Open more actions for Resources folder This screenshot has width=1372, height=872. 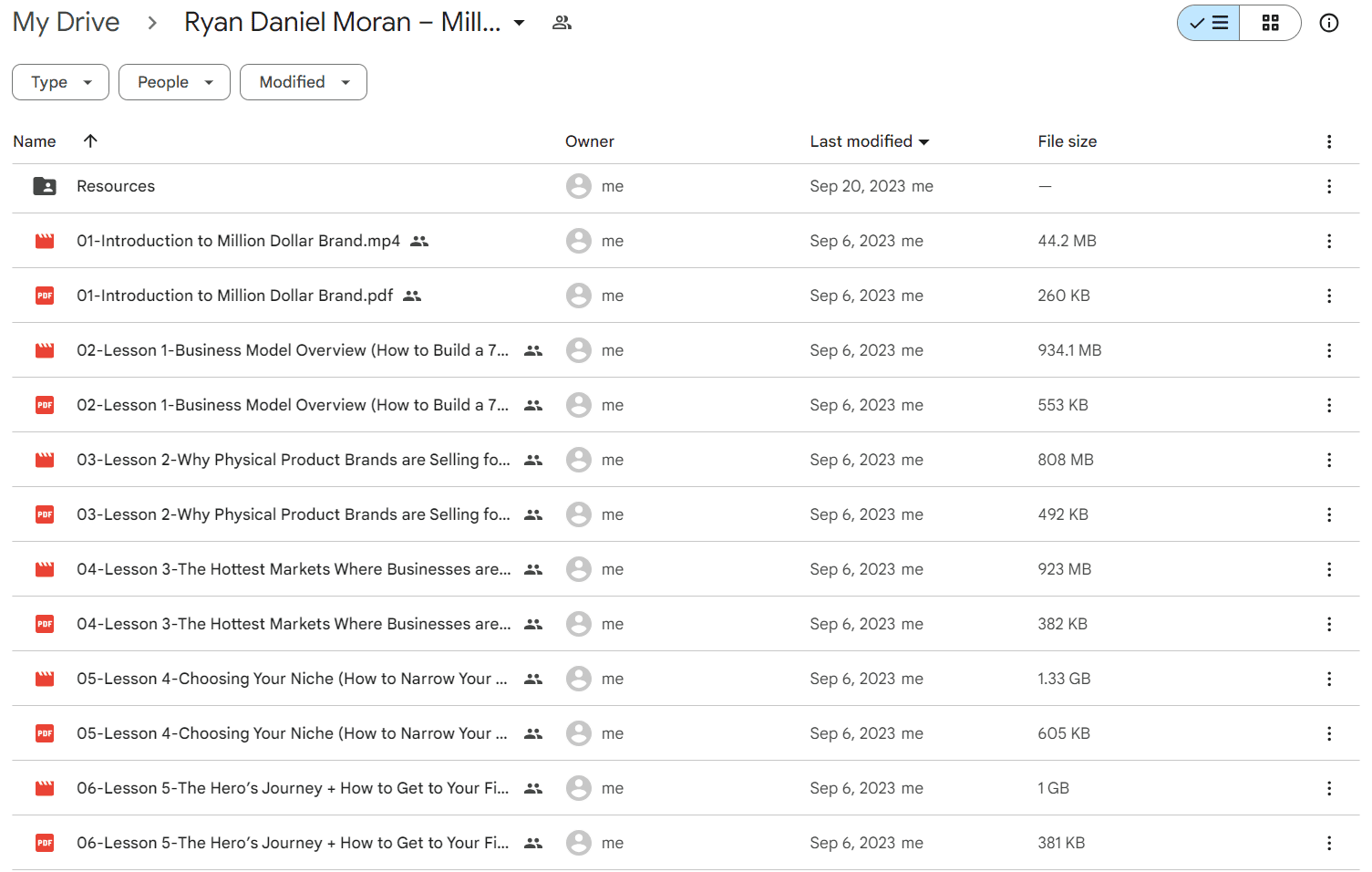(1329, 186)
